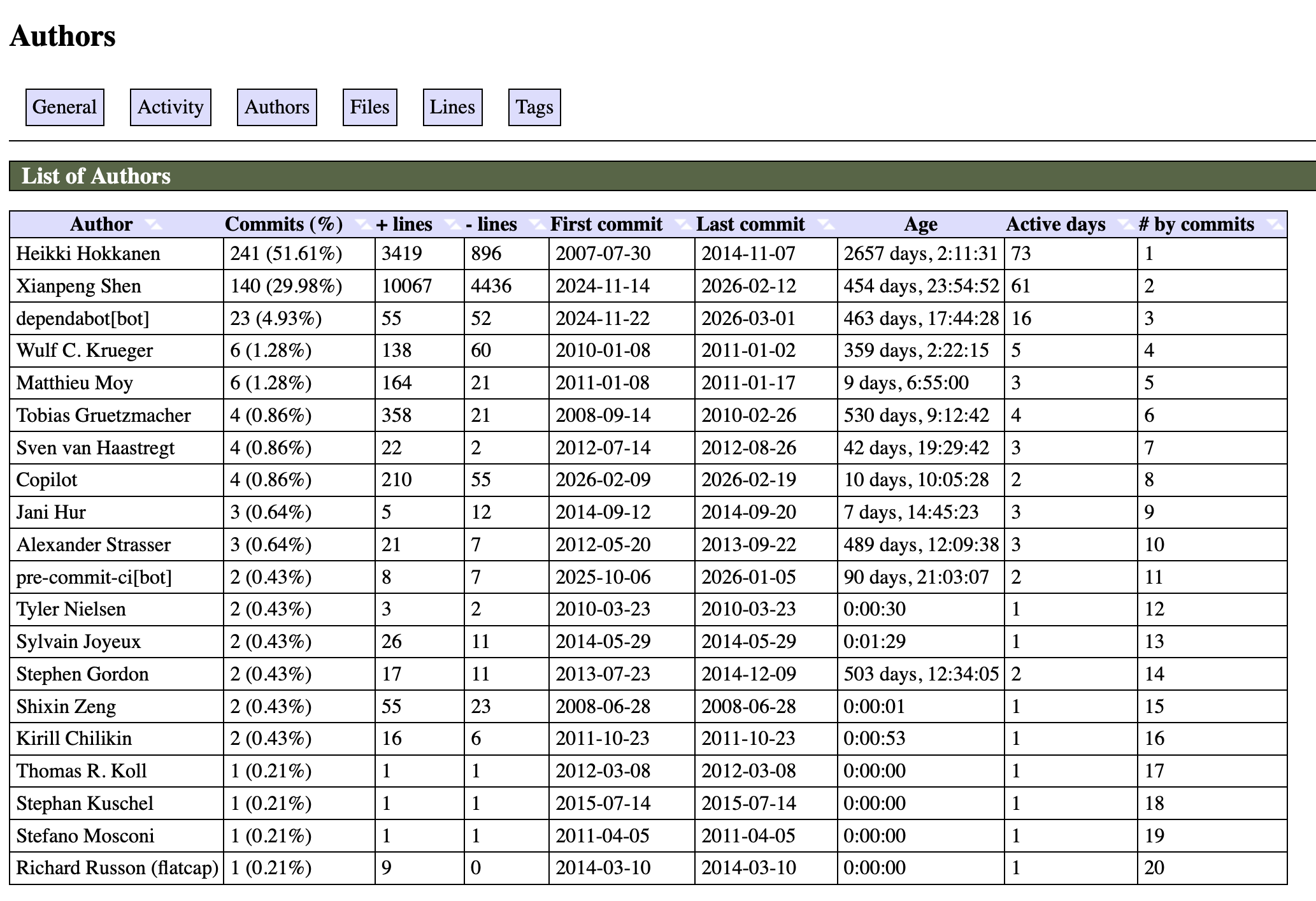The width and height of the screenshot is (1316, 901).
Task: Click the List of Authors section heading
Action: [96, 176]
